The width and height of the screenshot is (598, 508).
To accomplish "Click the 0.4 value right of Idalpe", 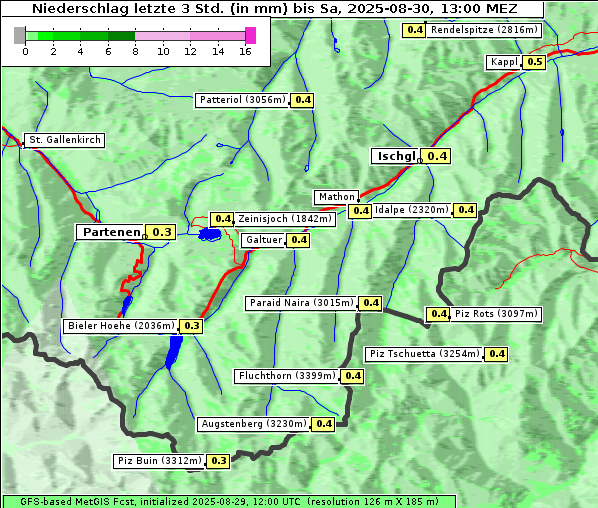I will (465, 210).
